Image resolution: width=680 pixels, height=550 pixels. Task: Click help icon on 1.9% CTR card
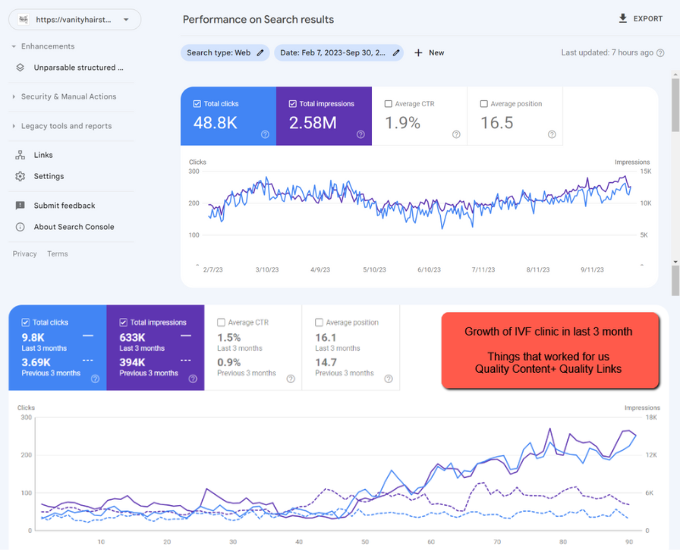(x=456, y=134)
